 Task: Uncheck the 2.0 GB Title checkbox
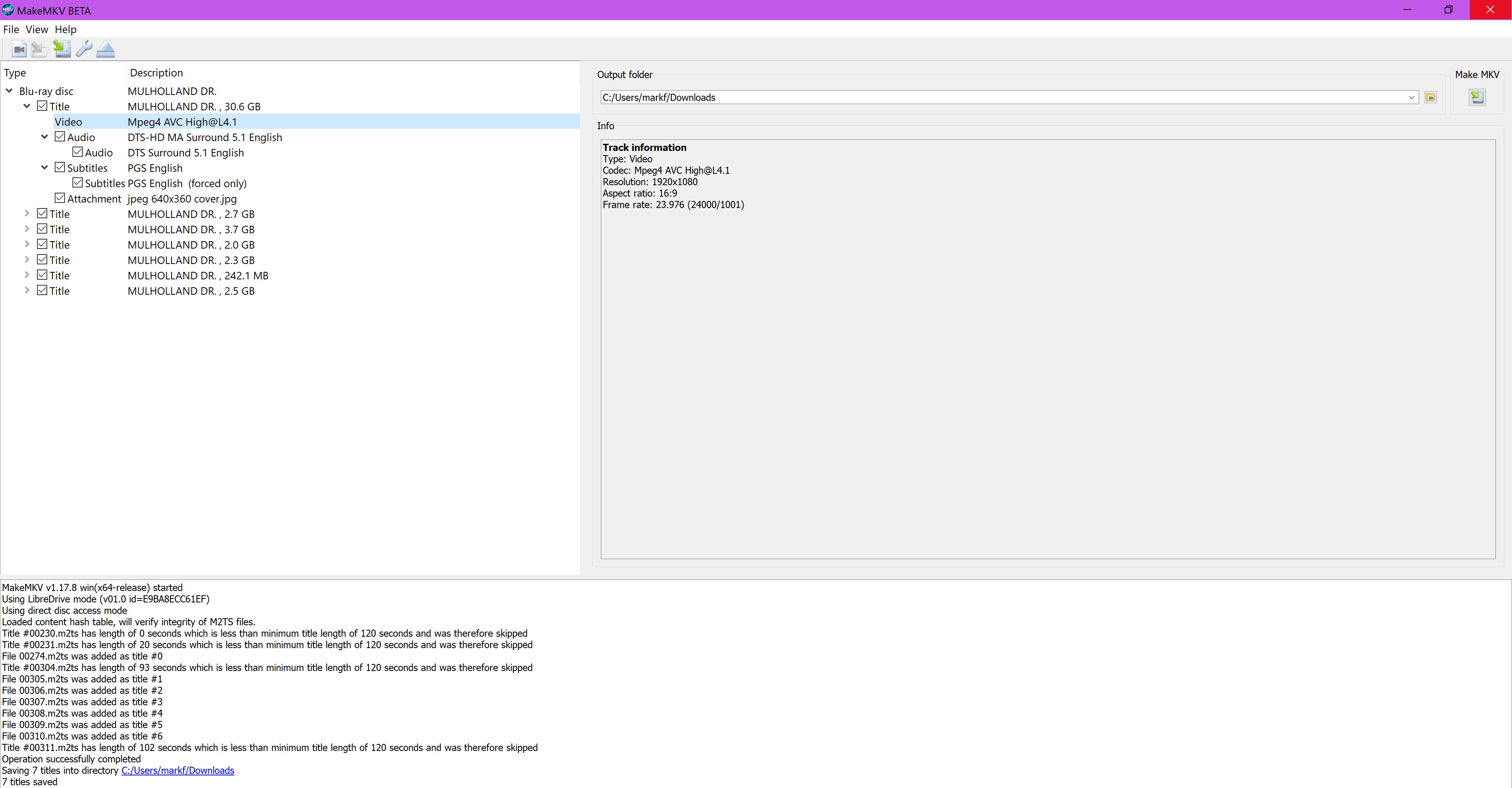pos(42,244)
